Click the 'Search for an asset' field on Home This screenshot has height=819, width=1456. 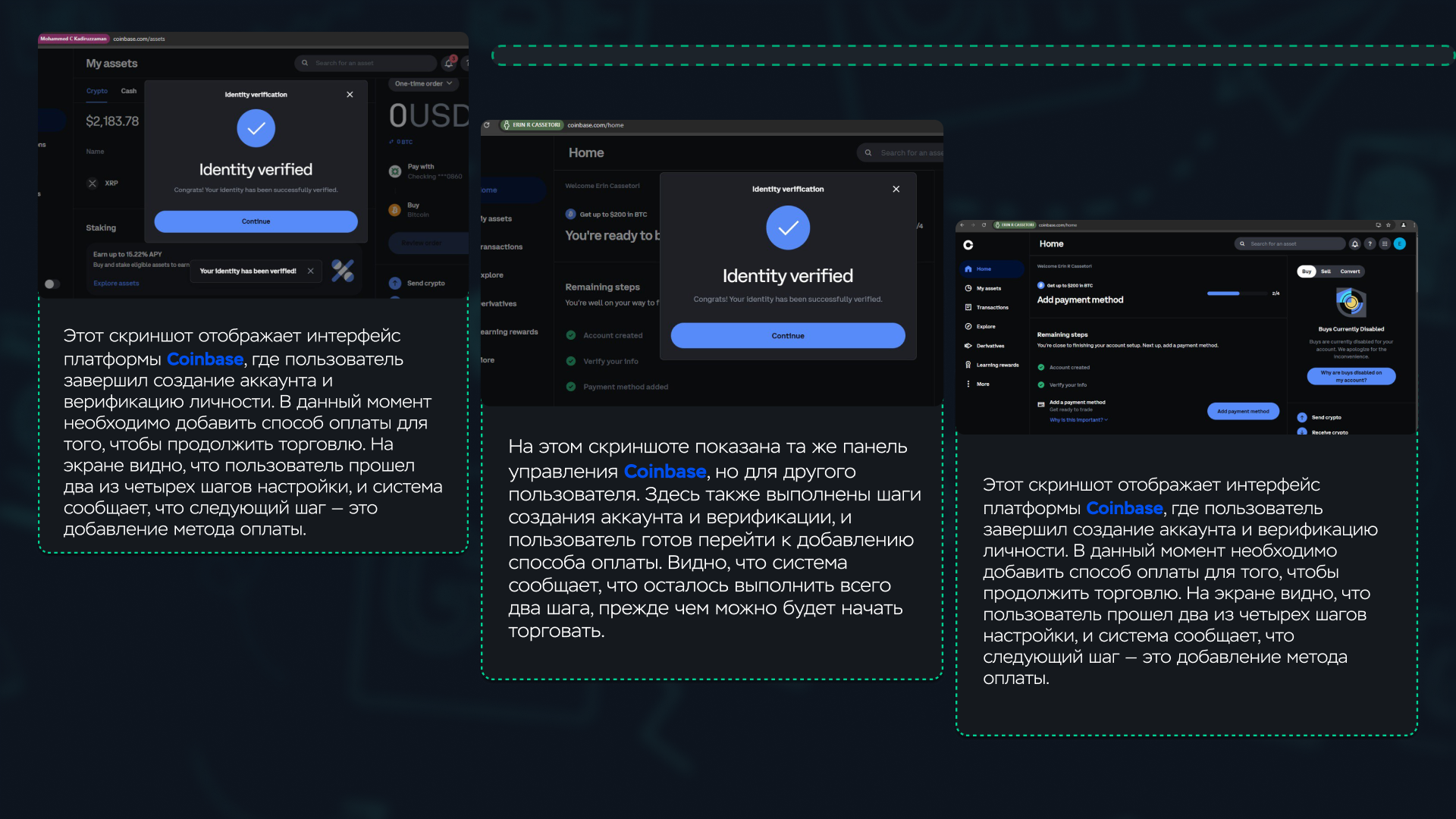pos(1289,244)
